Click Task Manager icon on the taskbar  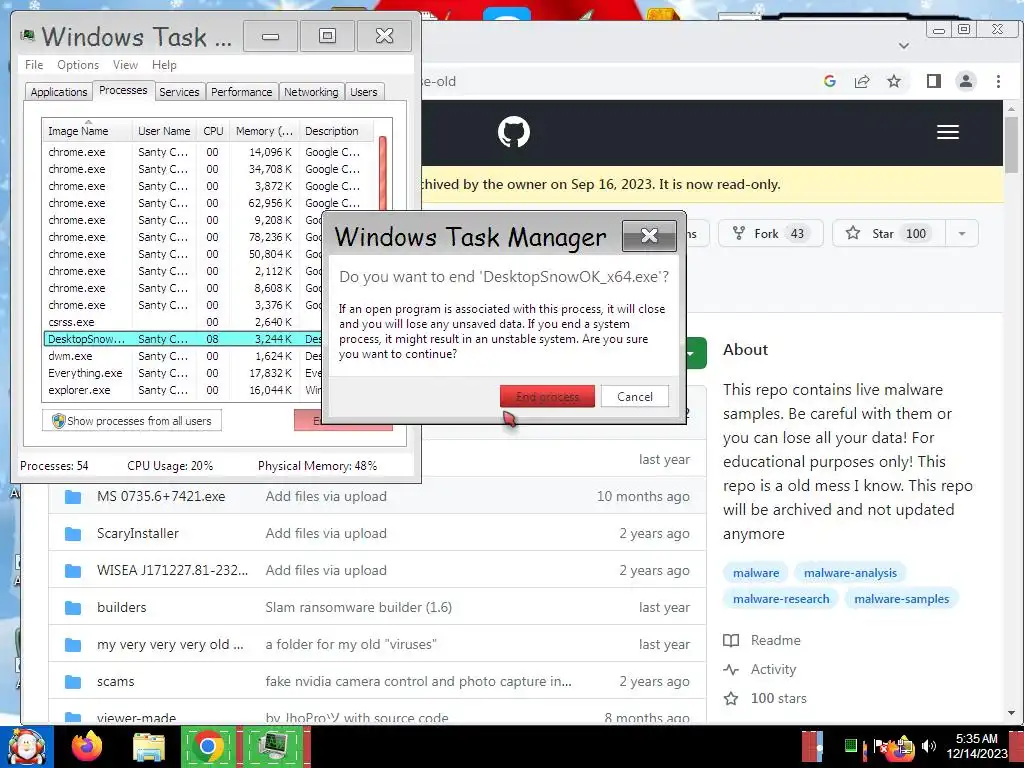274,746
